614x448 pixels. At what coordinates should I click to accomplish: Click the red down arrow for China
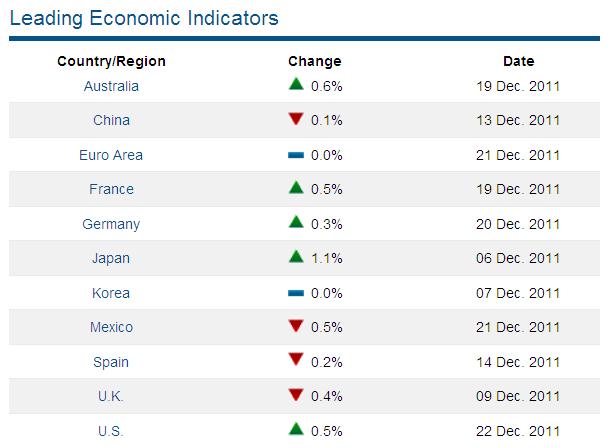coord(295,120)
